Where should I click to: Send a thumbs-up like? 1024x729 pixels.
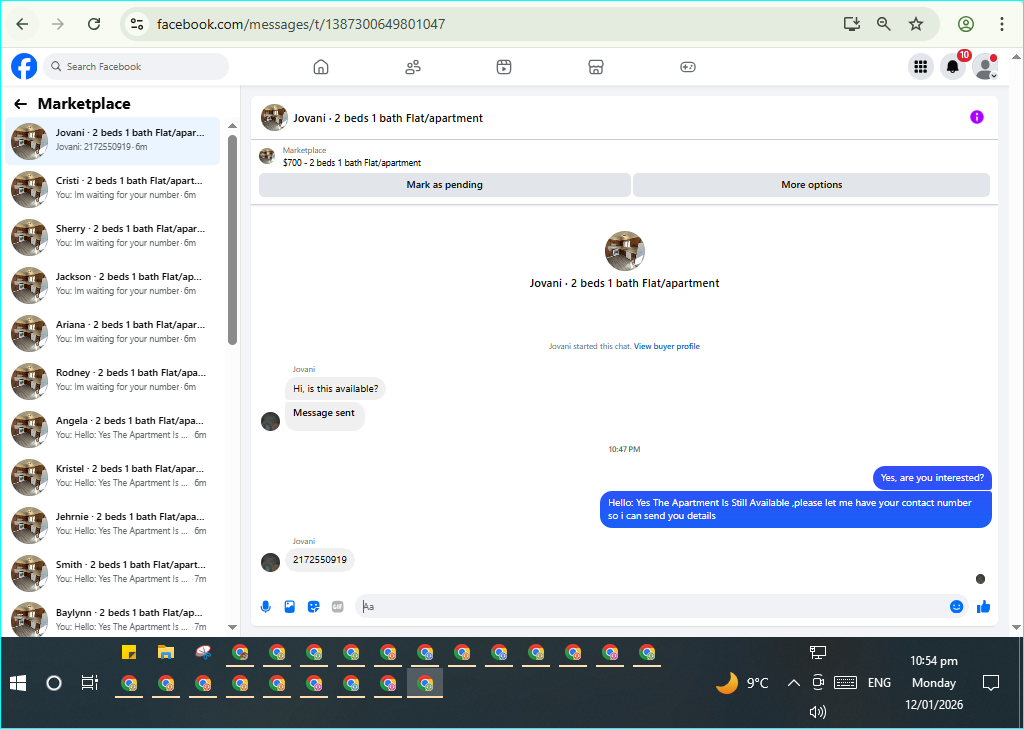point(984,607)
